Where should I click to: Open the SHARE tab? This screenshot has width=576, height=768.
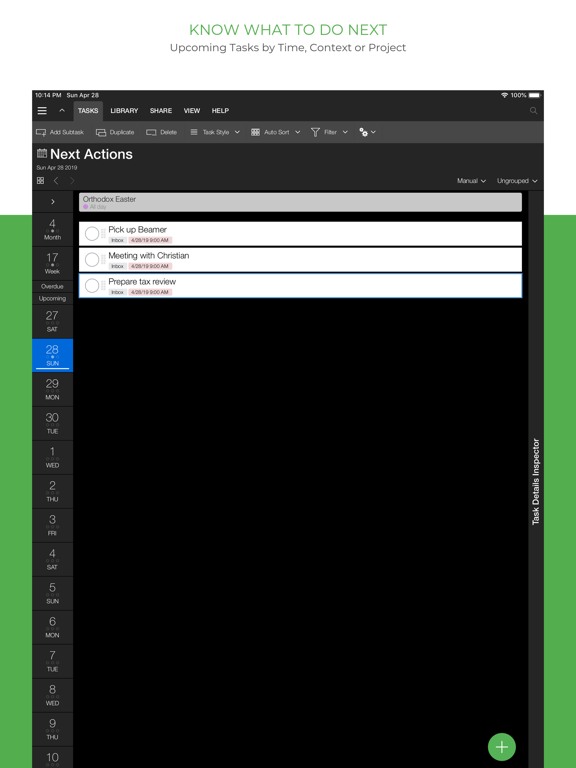[161, 111]
